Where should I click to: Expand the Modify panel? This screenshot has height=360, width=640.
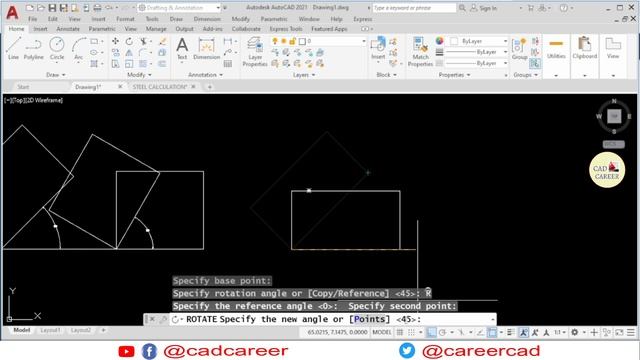pyautogui.click(x=139, y=75)
